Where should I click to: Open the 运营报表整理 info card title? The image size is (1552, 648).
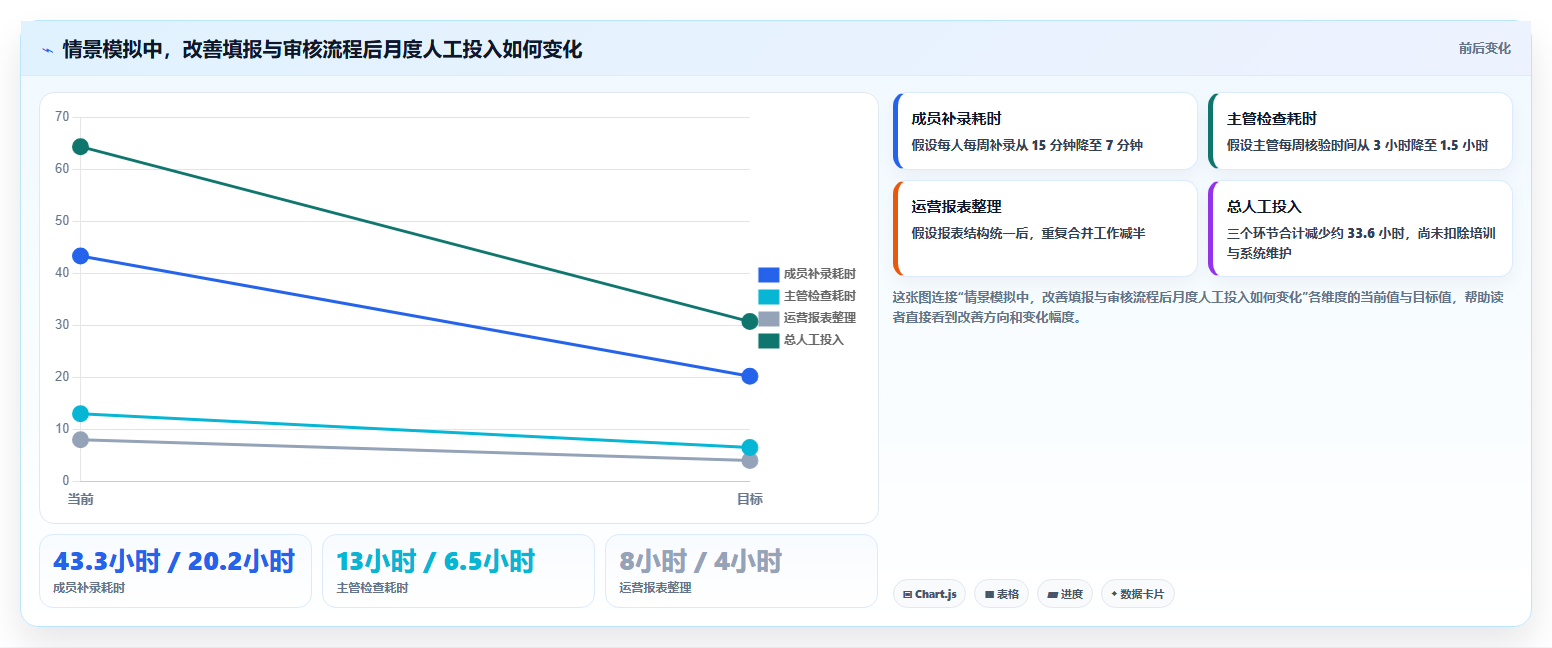coord(956,207)
